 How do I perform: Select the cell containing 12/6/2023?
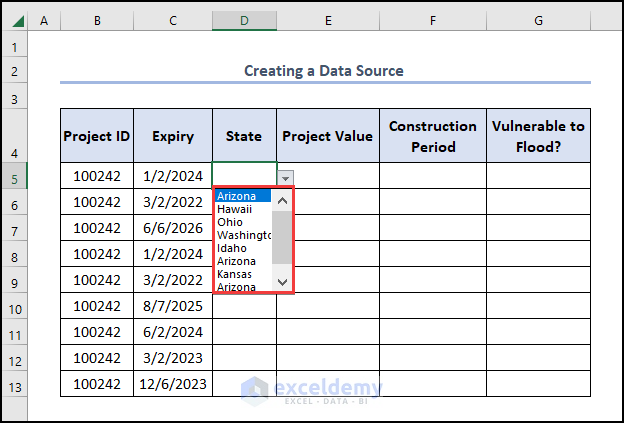173,385
